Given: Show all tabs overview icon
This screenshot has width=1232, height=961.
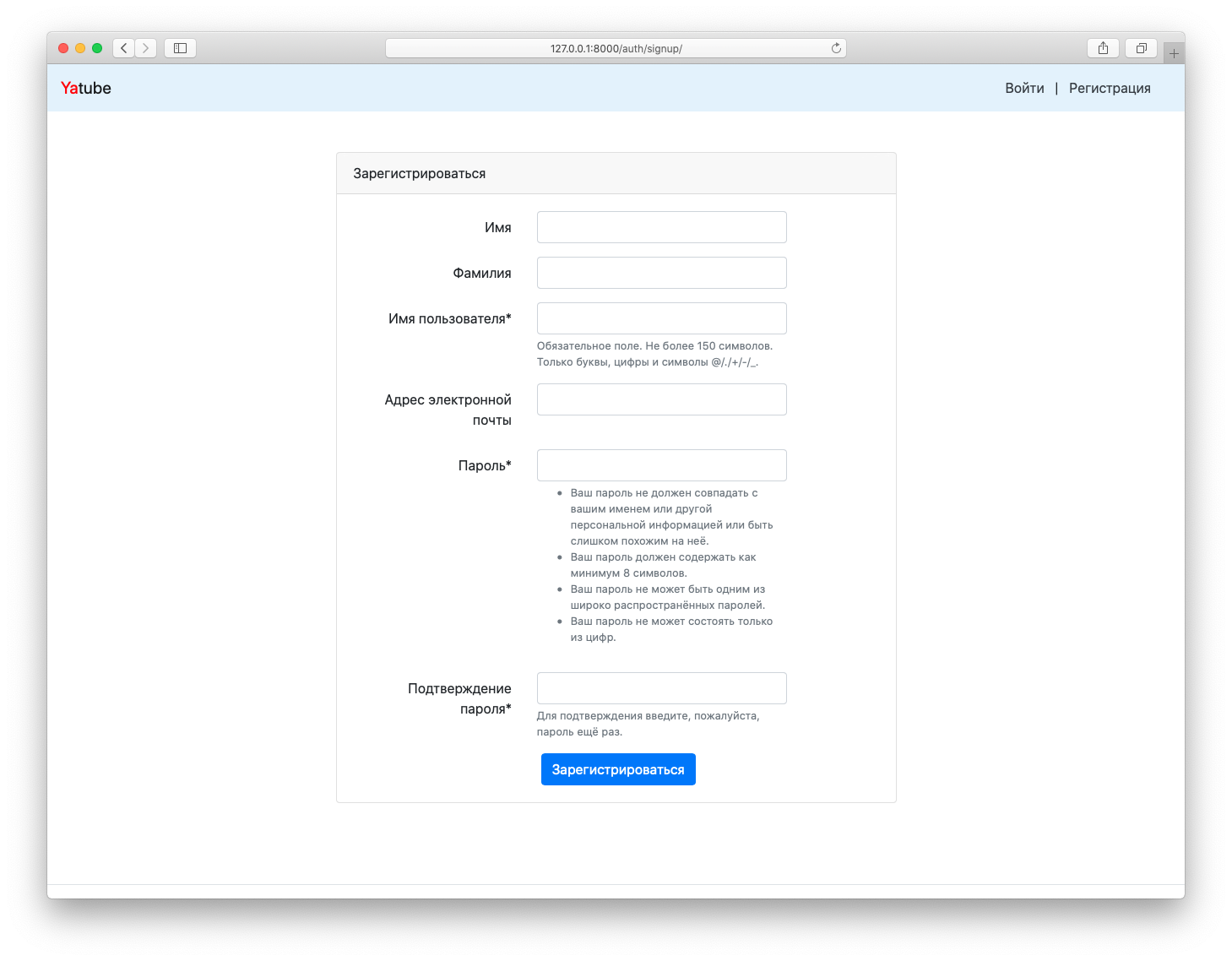Looking at the screenshot, I should pos(1141,48).
